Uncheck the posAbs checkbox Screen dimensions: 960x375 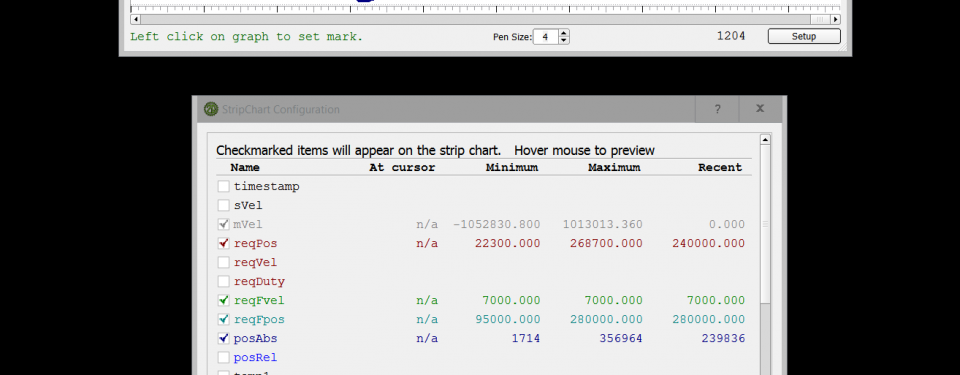pos(223,338)
